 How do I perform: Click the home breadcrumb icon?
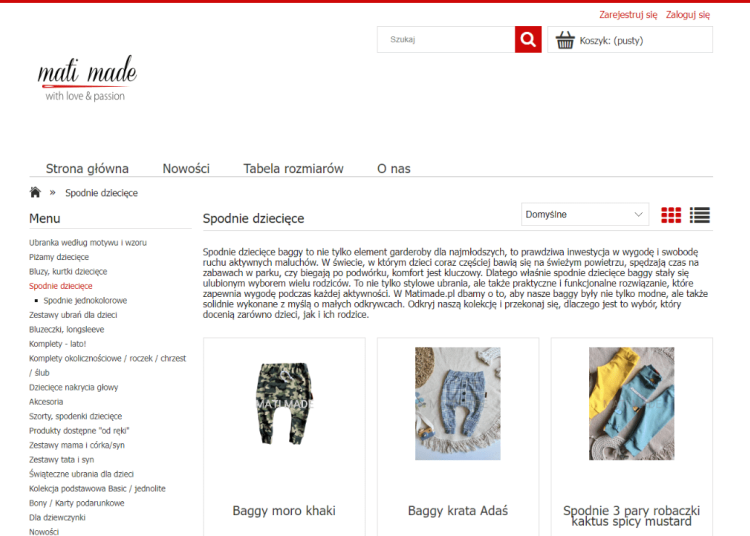pyautogui.click(x=36, y=192)
